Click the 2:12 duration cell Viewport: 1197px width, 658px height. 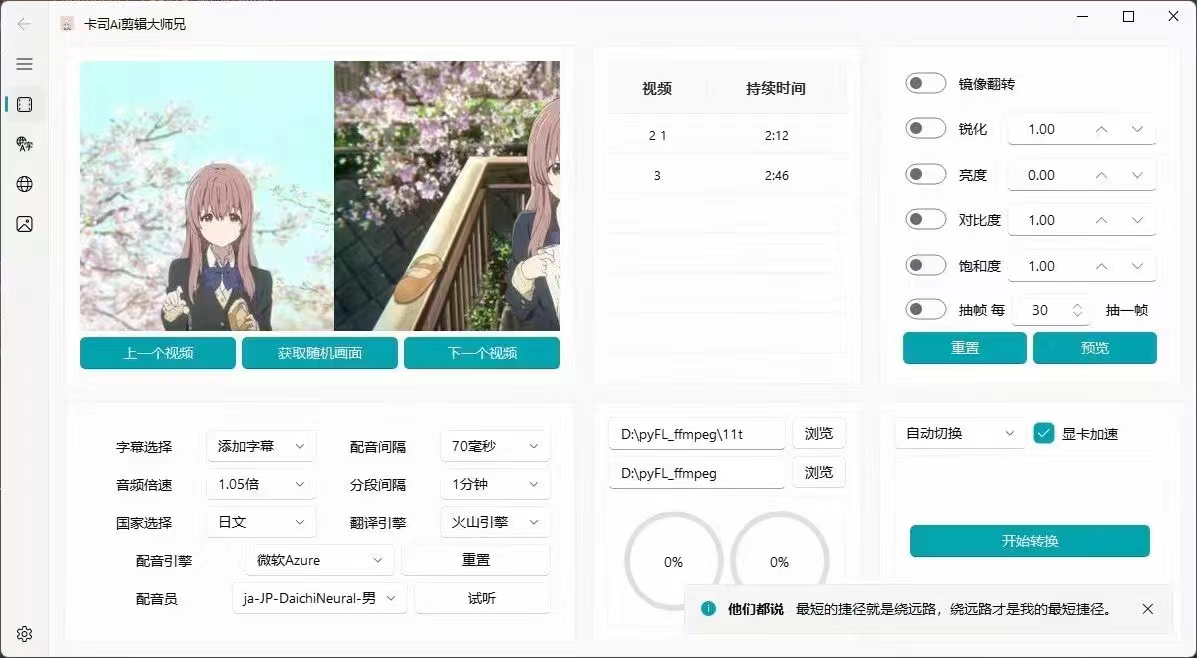point(776,135)
